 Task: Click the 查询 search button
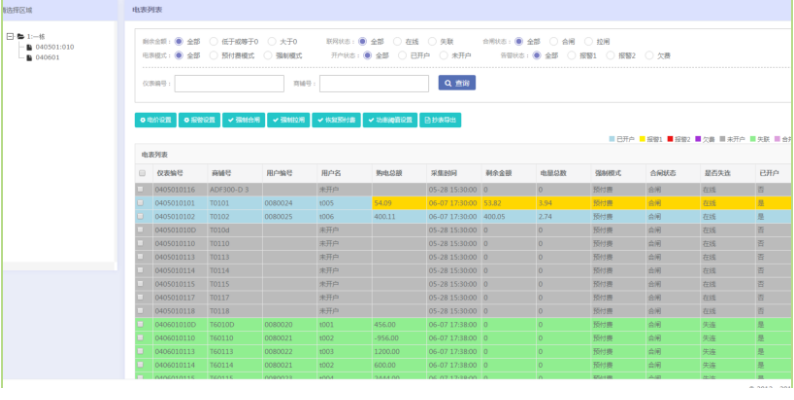coord(457,83)
